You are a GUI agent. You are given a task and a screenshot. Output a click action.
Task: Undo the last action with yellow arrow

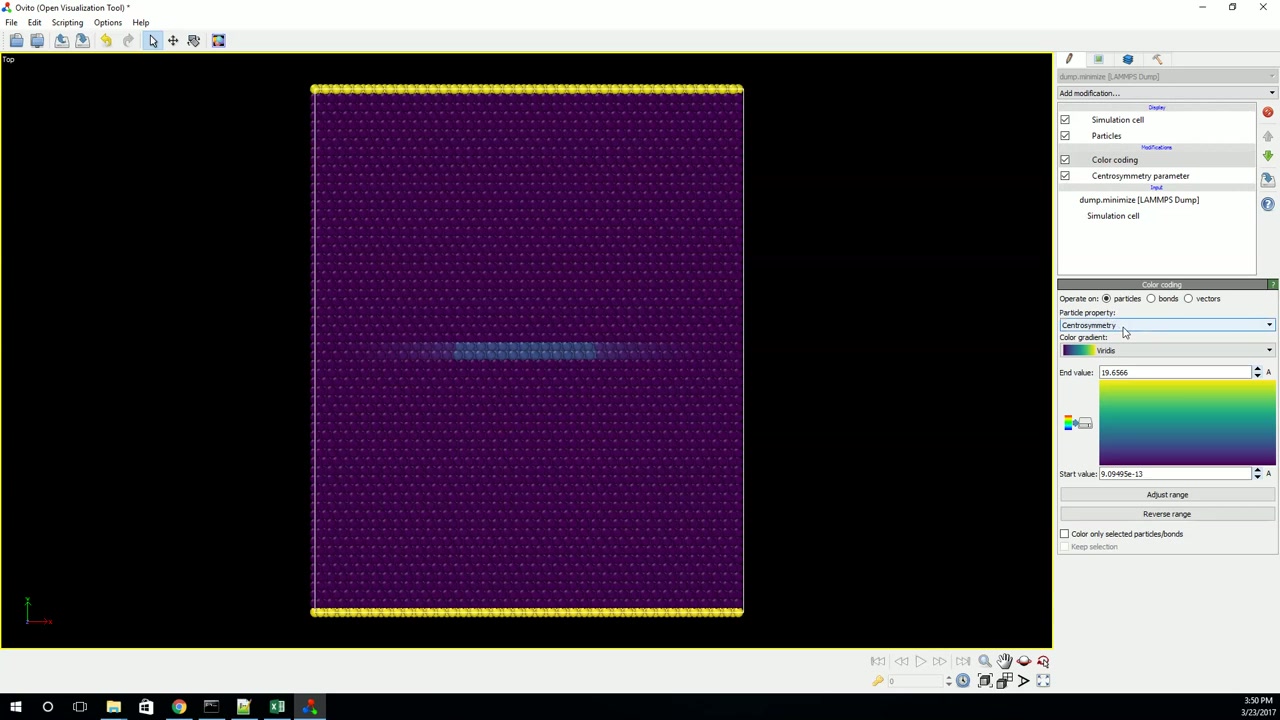pyautogui.click(x=106, y=41)
